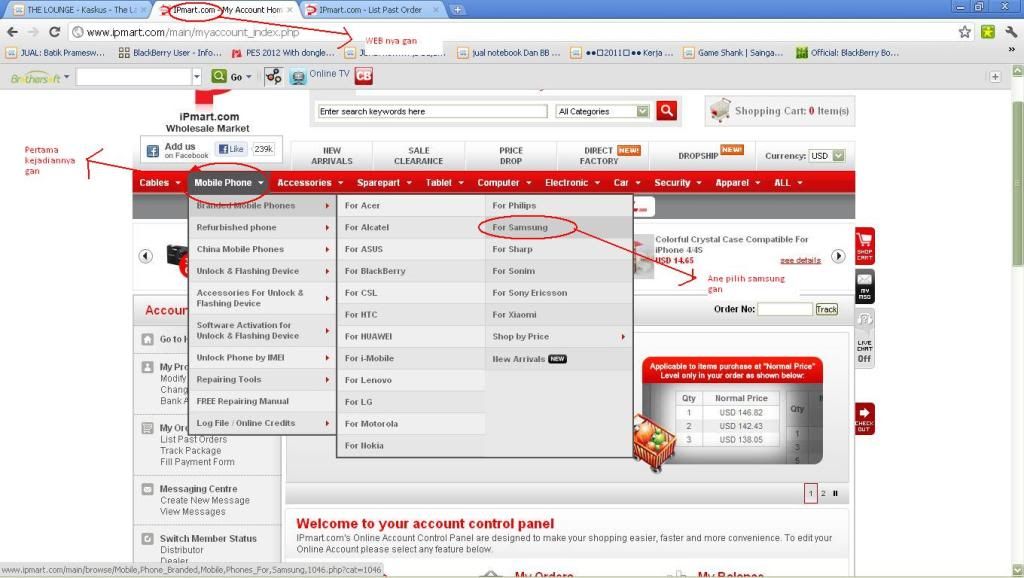Reload the page with the refresh icon
This screenshot has height=578, width=1024.
tap(55, 31)
